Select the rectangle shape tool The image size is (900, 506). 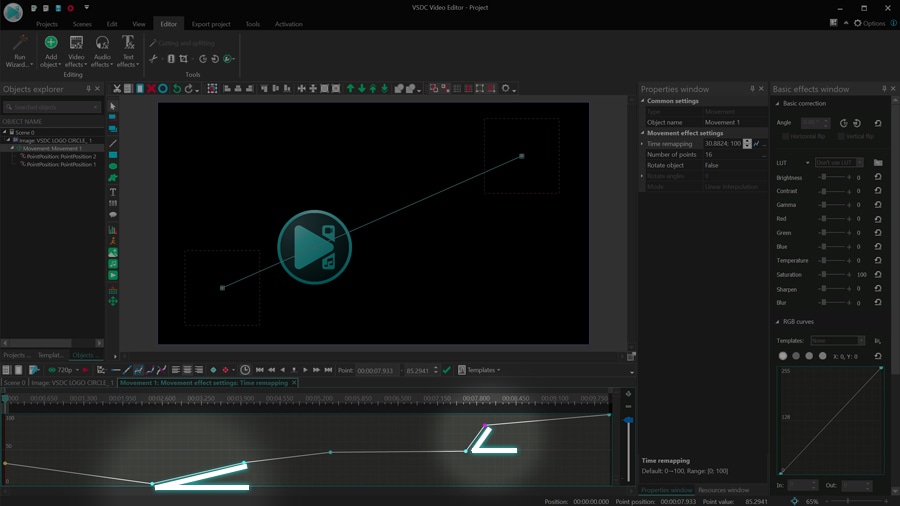pyautogui.click(x=112, y=155)
